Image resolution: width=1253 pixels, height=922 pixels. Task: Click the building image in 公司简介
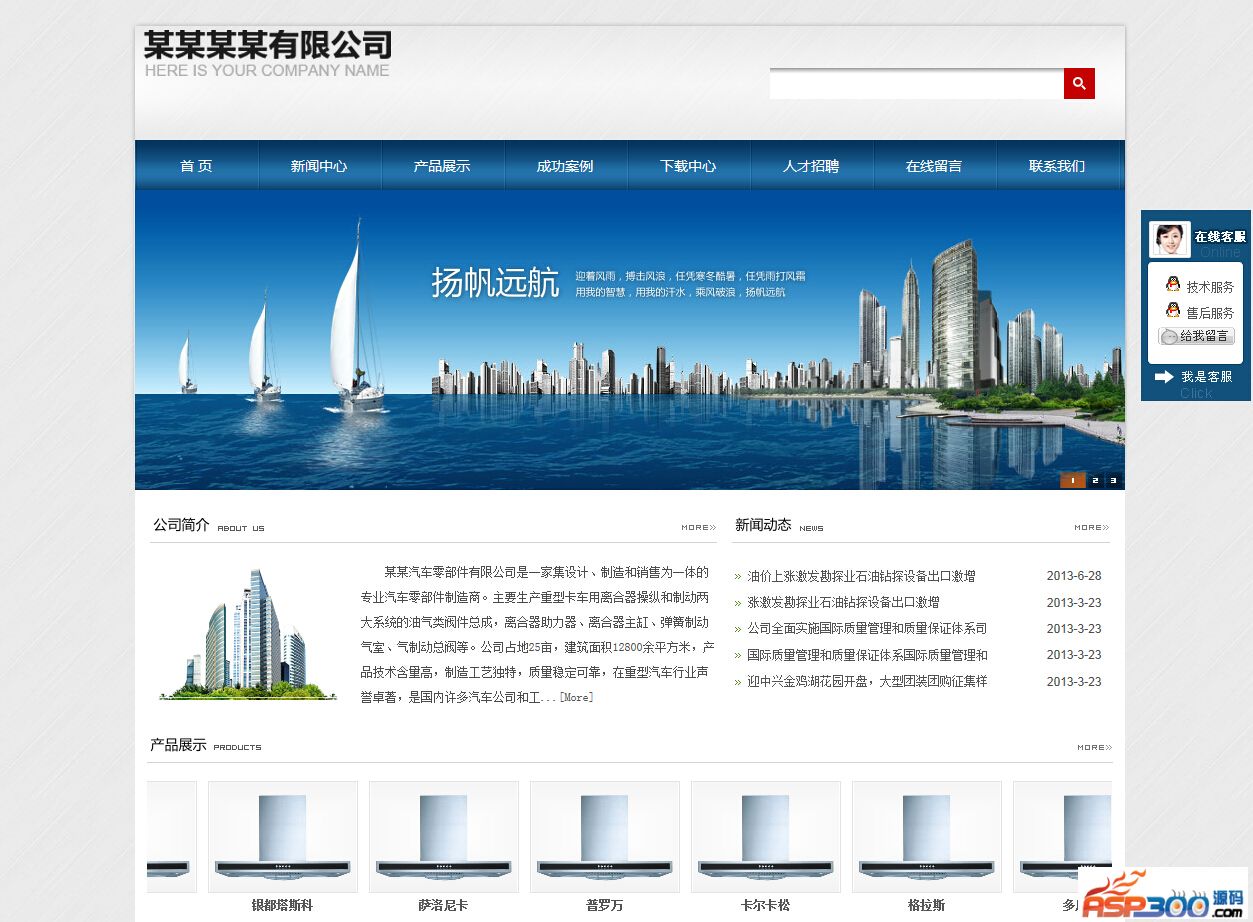pyautogui.click(x=248, y=635)
